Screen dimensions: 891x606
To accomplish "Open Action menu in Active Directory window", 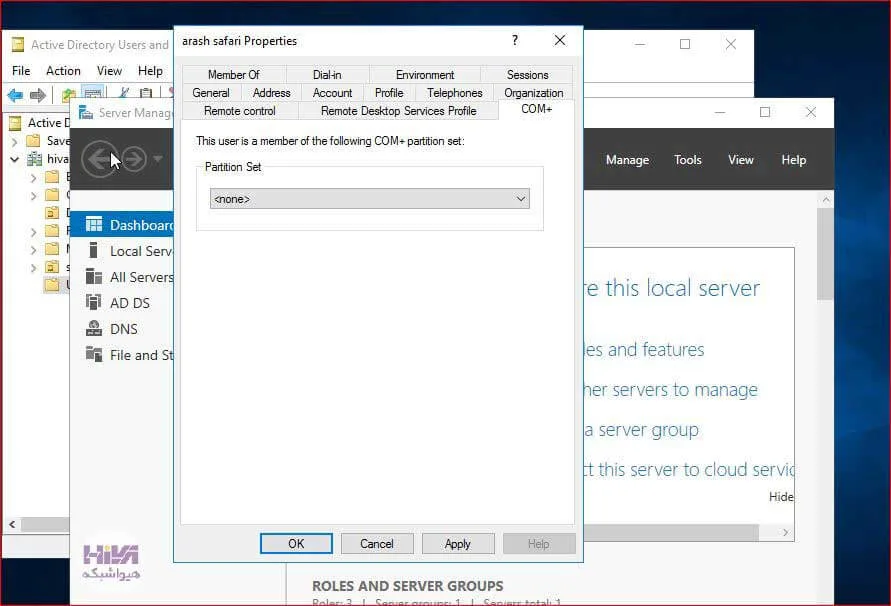I will pyautogui.click(x=63, y=70).
